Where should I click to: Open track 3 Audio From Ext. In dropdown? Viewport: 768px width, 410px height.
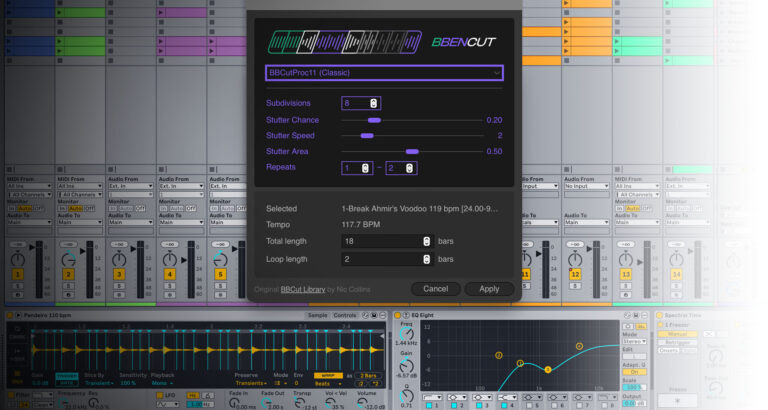coord(131,186)
